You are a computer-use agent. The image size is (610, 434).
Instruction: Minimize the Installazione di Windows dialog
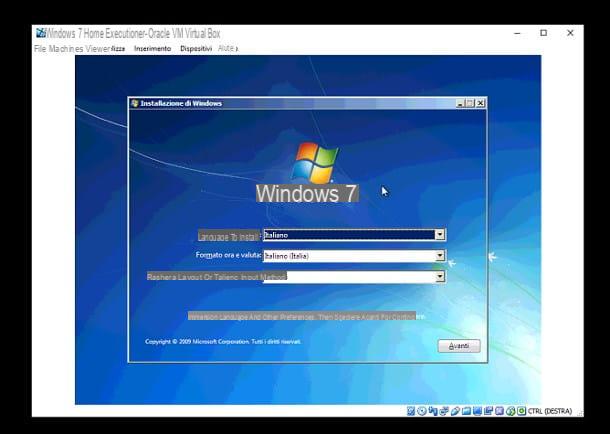point(461,103)
